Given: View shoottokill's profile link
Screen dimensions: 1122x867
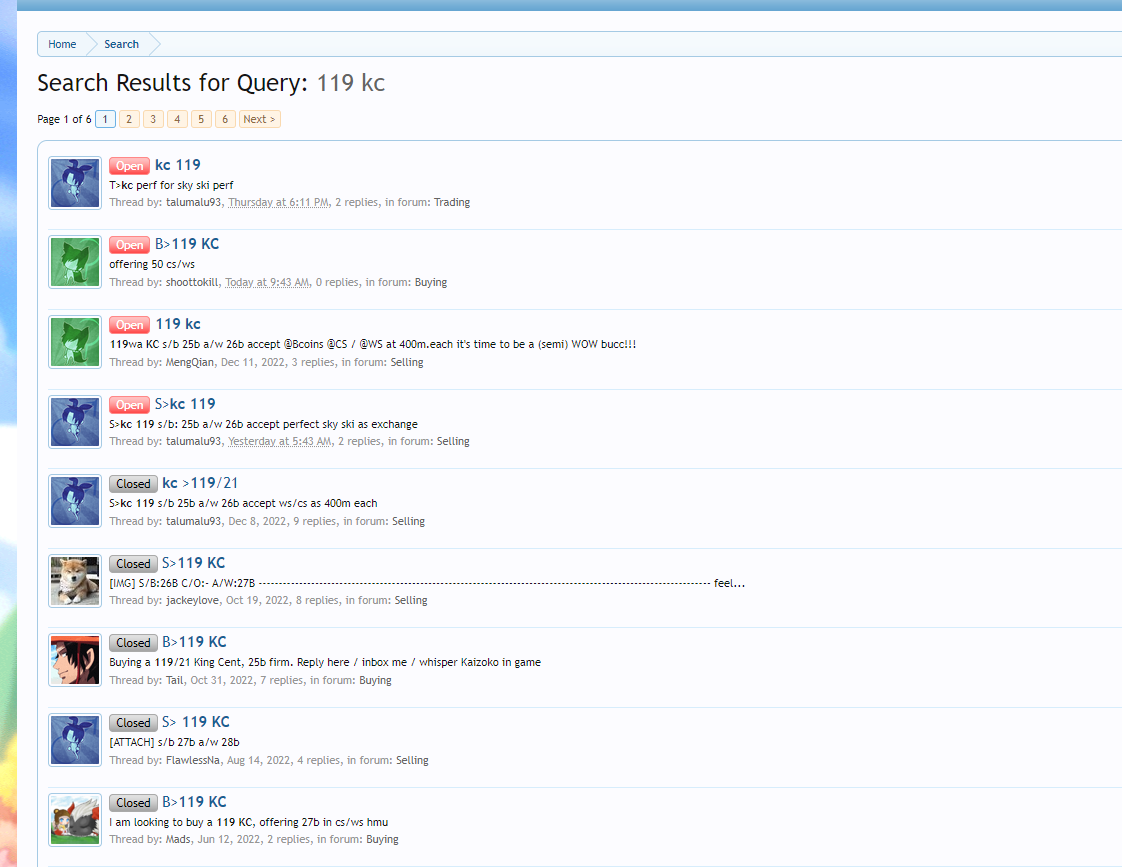Looking at the screenshot, I should 192,283.
